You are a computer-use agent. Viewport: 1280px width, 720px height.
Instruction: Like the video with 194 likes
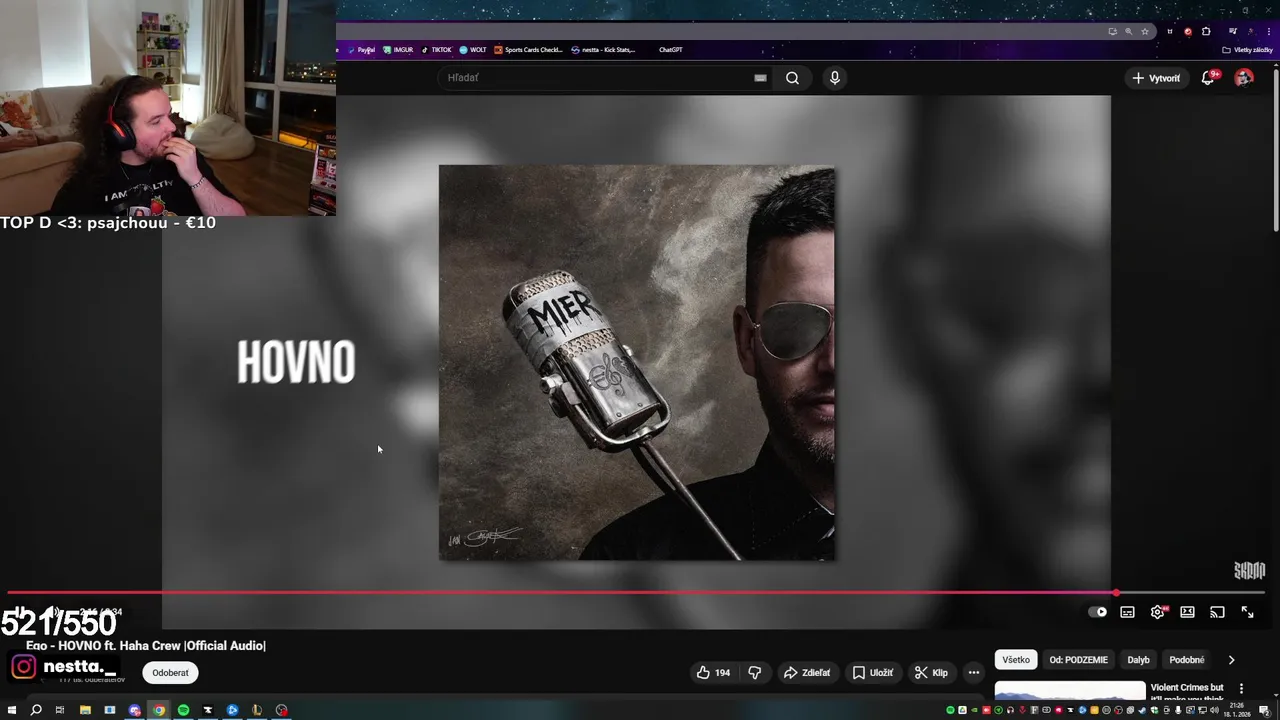713,673
